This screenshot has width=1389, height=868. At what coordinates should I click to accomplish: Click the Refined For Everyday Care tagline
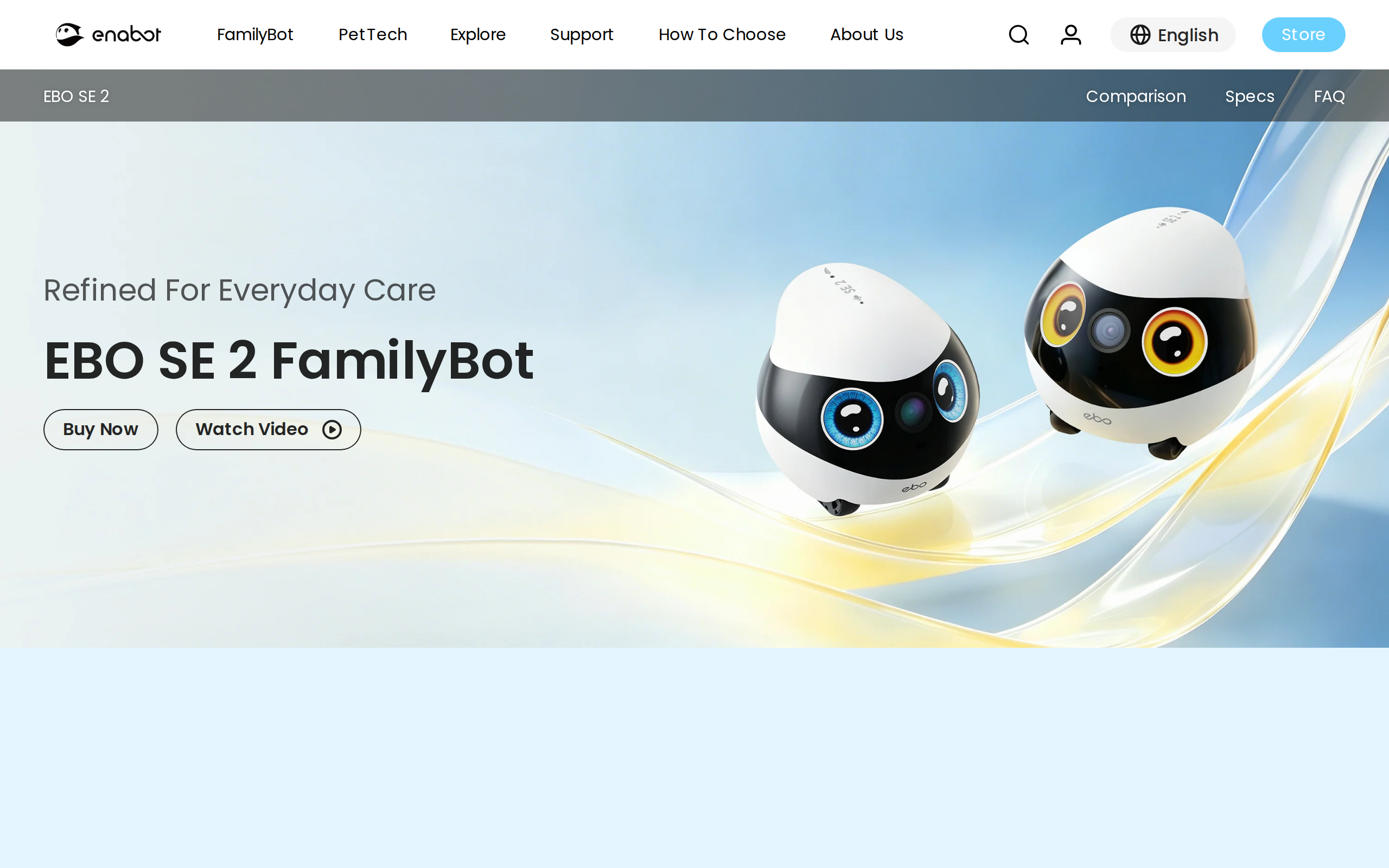(239, 290)
